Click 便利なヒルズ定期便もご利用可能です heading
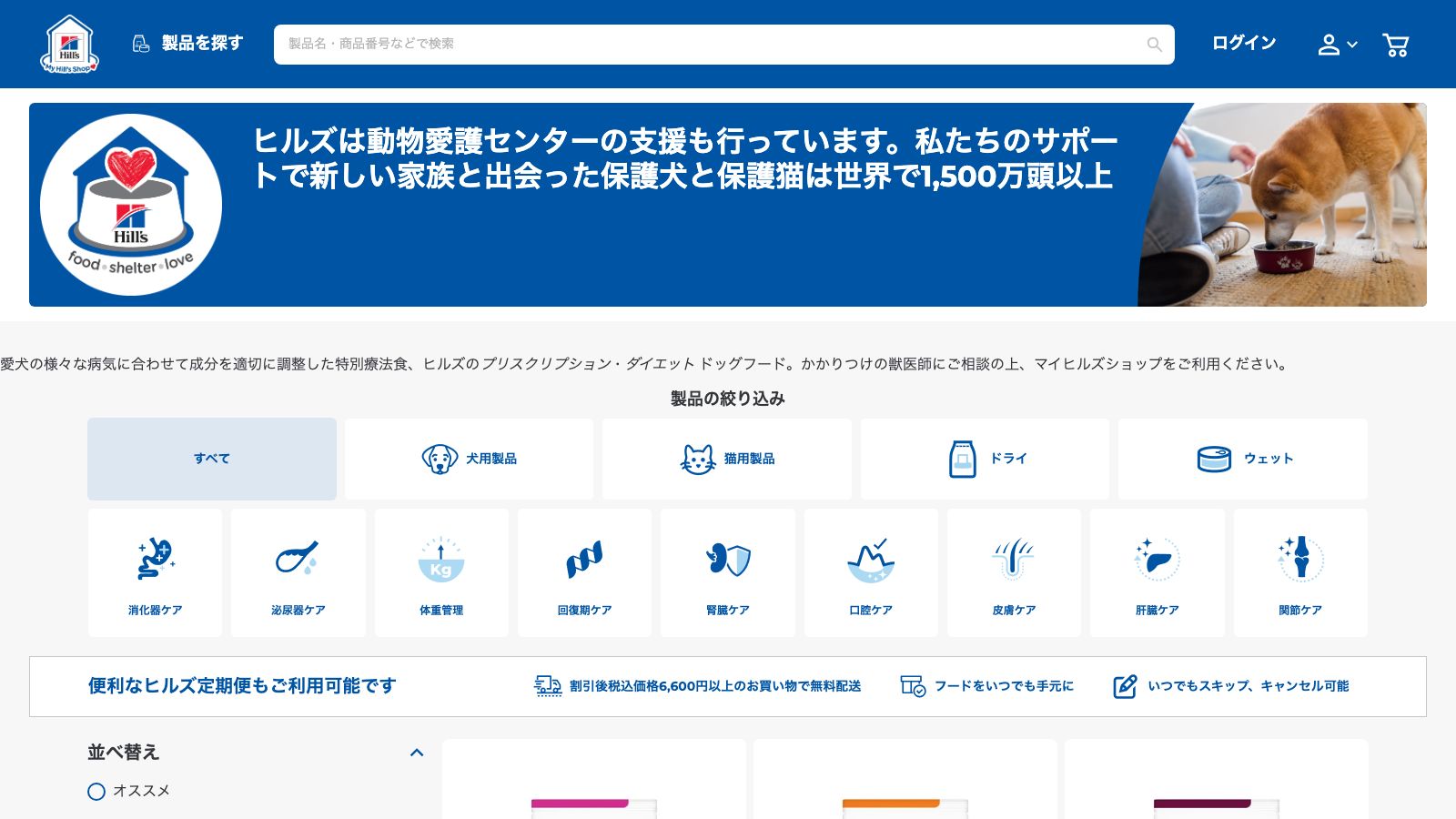The height and width of the screenshot is (819, 1456). pos(242,685)
